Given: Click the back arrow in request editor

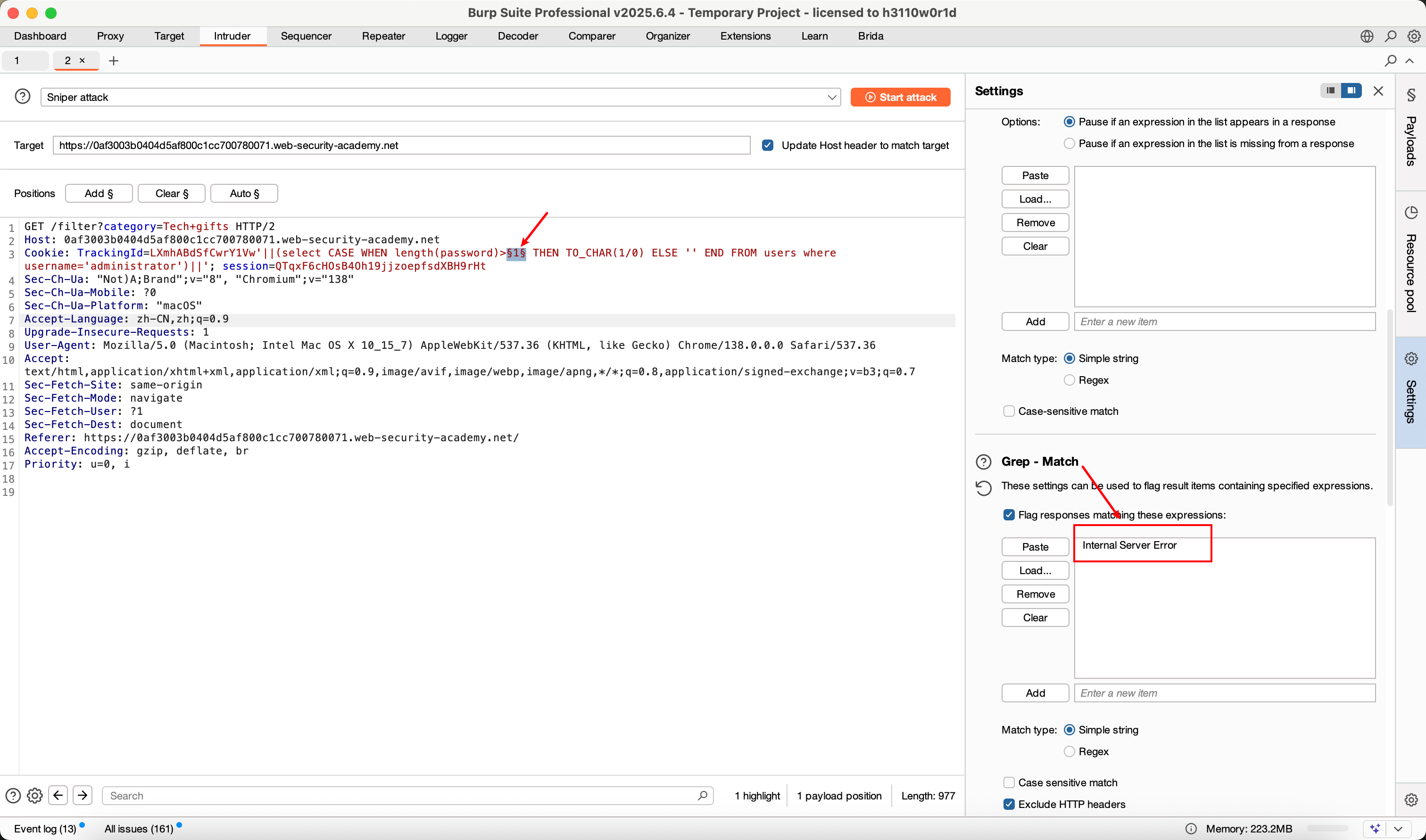Looking at the screenshot, I should point(58,796).
